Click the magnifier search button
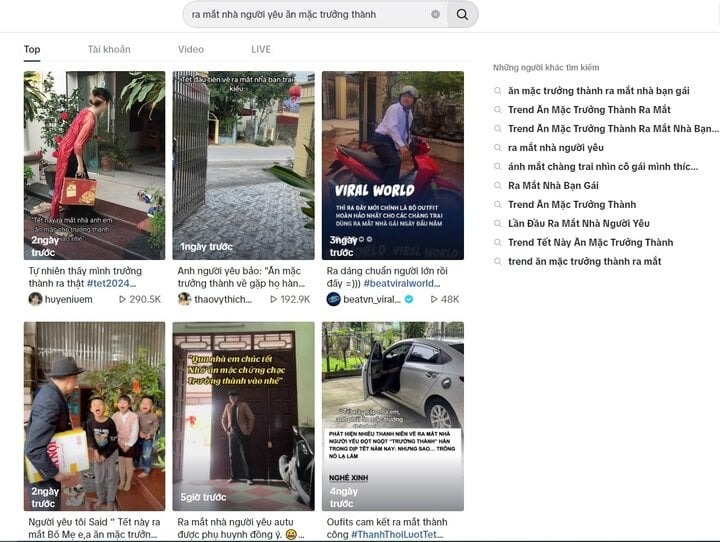720x542 pixels. pyautogui.click(x=462, y=15)
